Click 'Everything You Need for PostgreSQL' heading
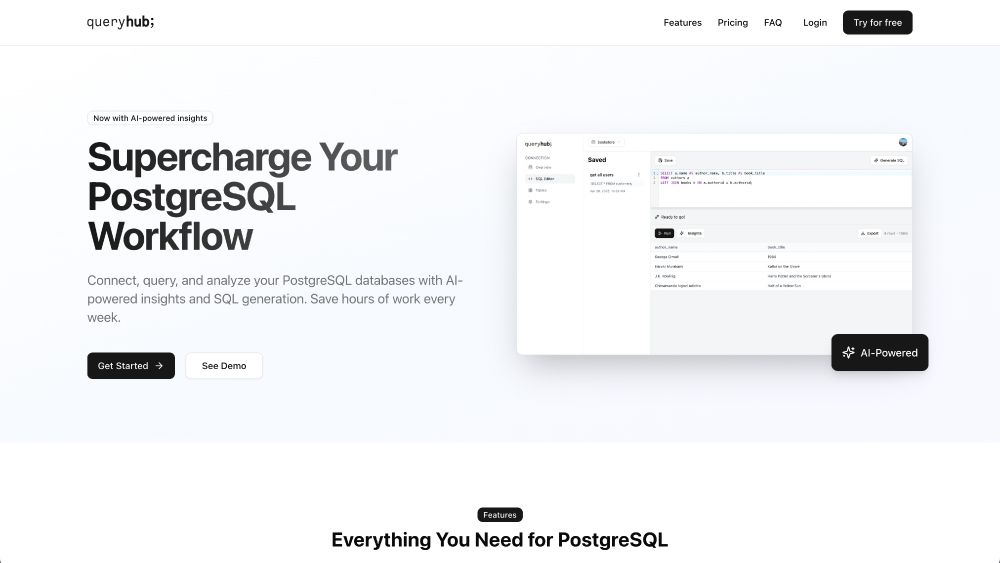The image size is (1000, 563). tap(500, 539)
